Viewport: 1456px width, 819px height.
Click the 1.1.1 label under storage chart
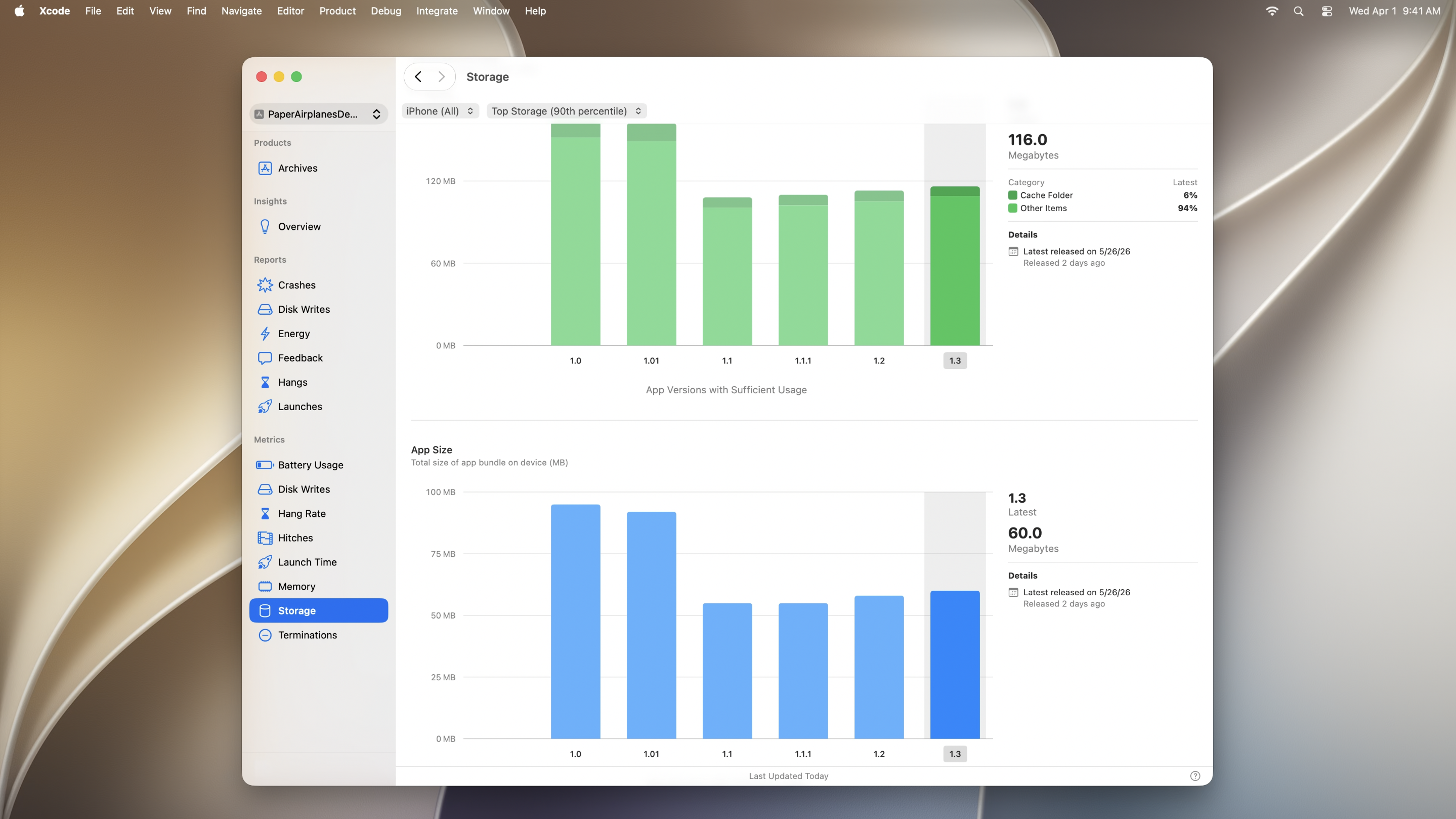[x=802, y=360]
